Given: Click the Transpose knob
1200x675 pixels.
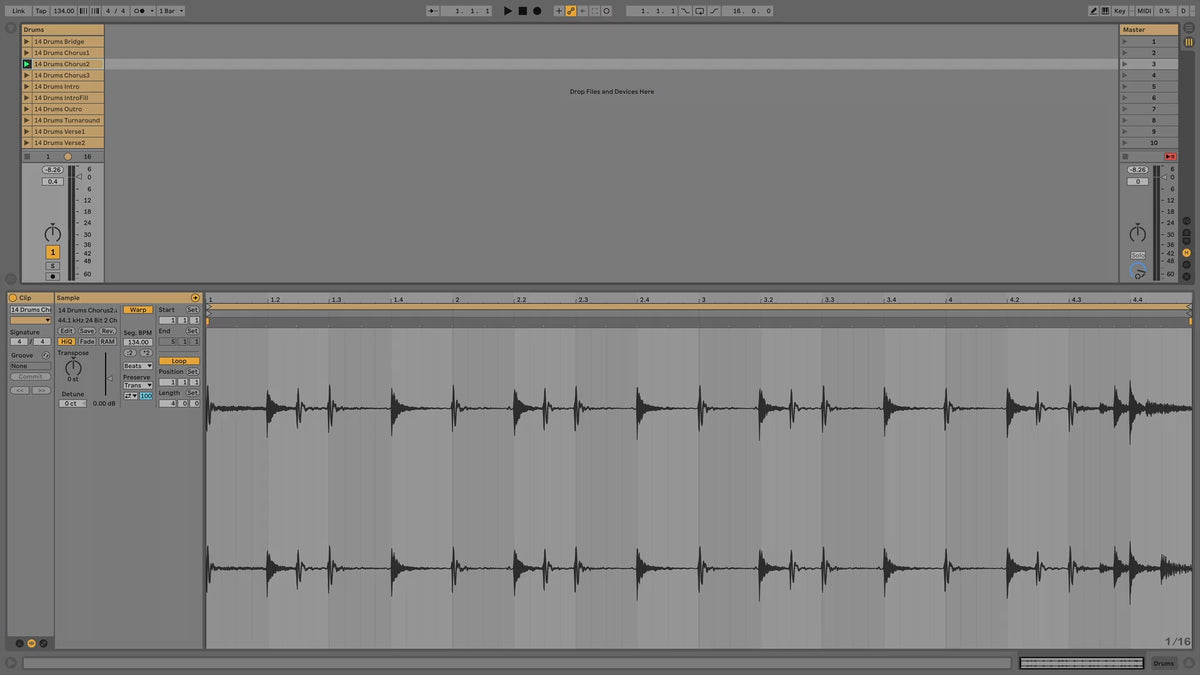Looking at the screenshot, I should 73,367.
